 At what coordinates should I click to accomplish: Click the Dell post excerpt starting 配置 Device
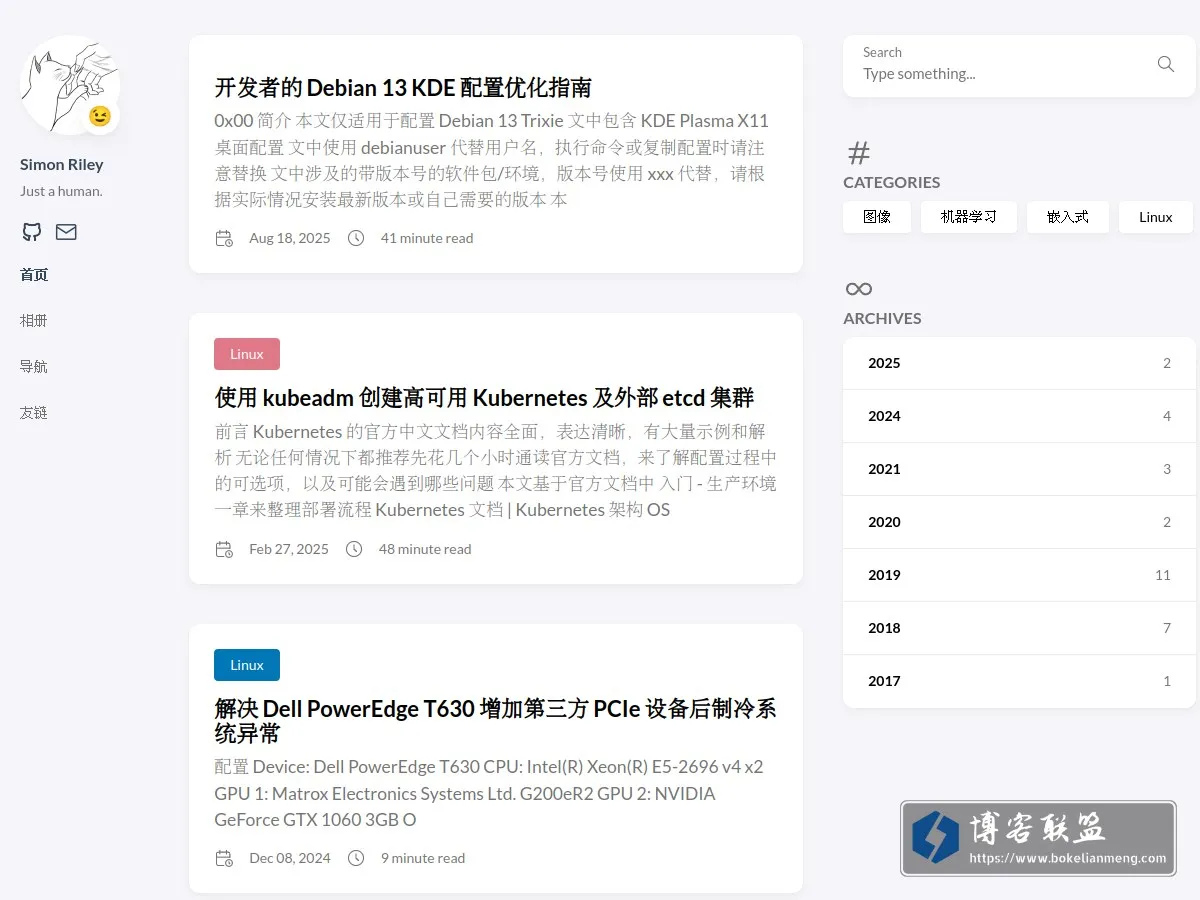[x=489, y=793]
